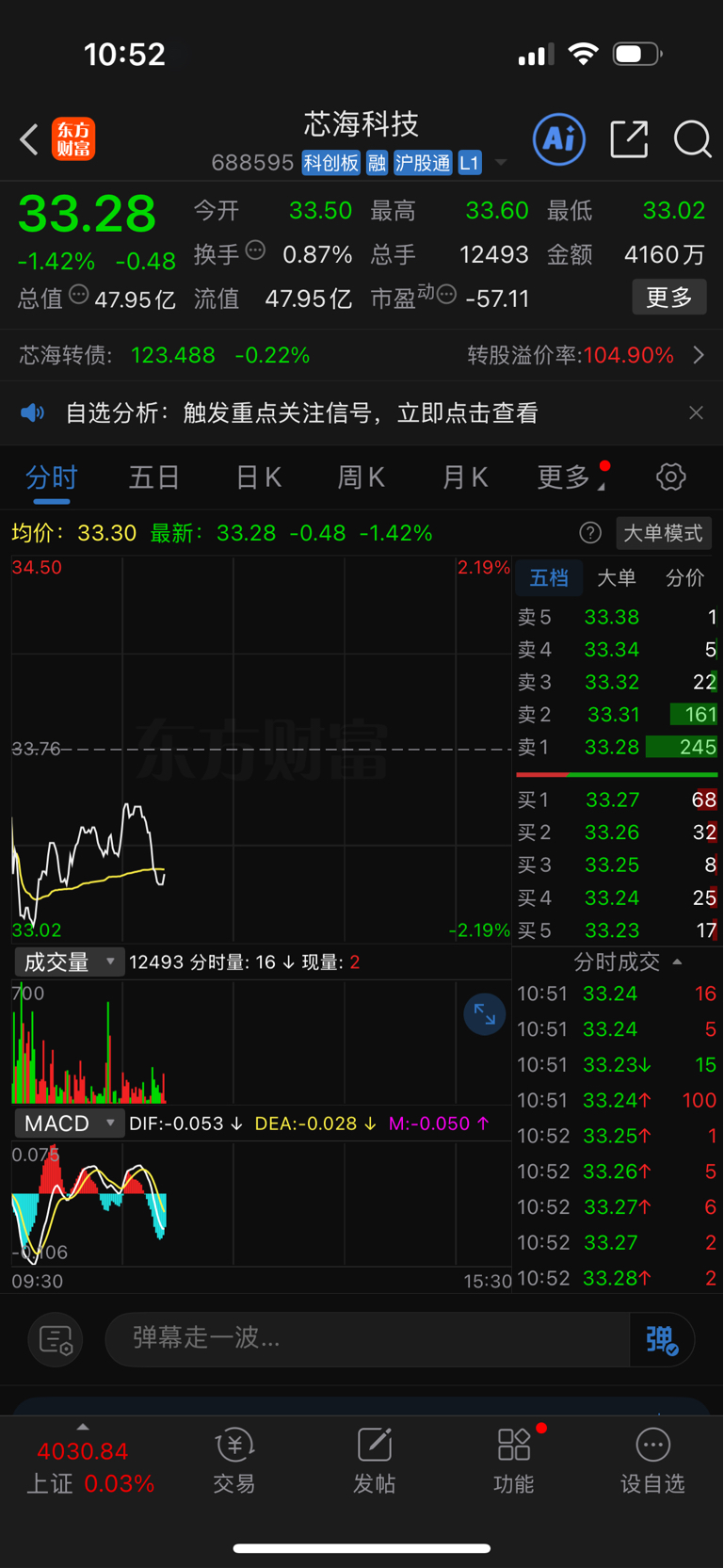This screenshot has width=724, height=1568.
Task: Open the MACD indicator dropdown
Action: [69, 1123]
